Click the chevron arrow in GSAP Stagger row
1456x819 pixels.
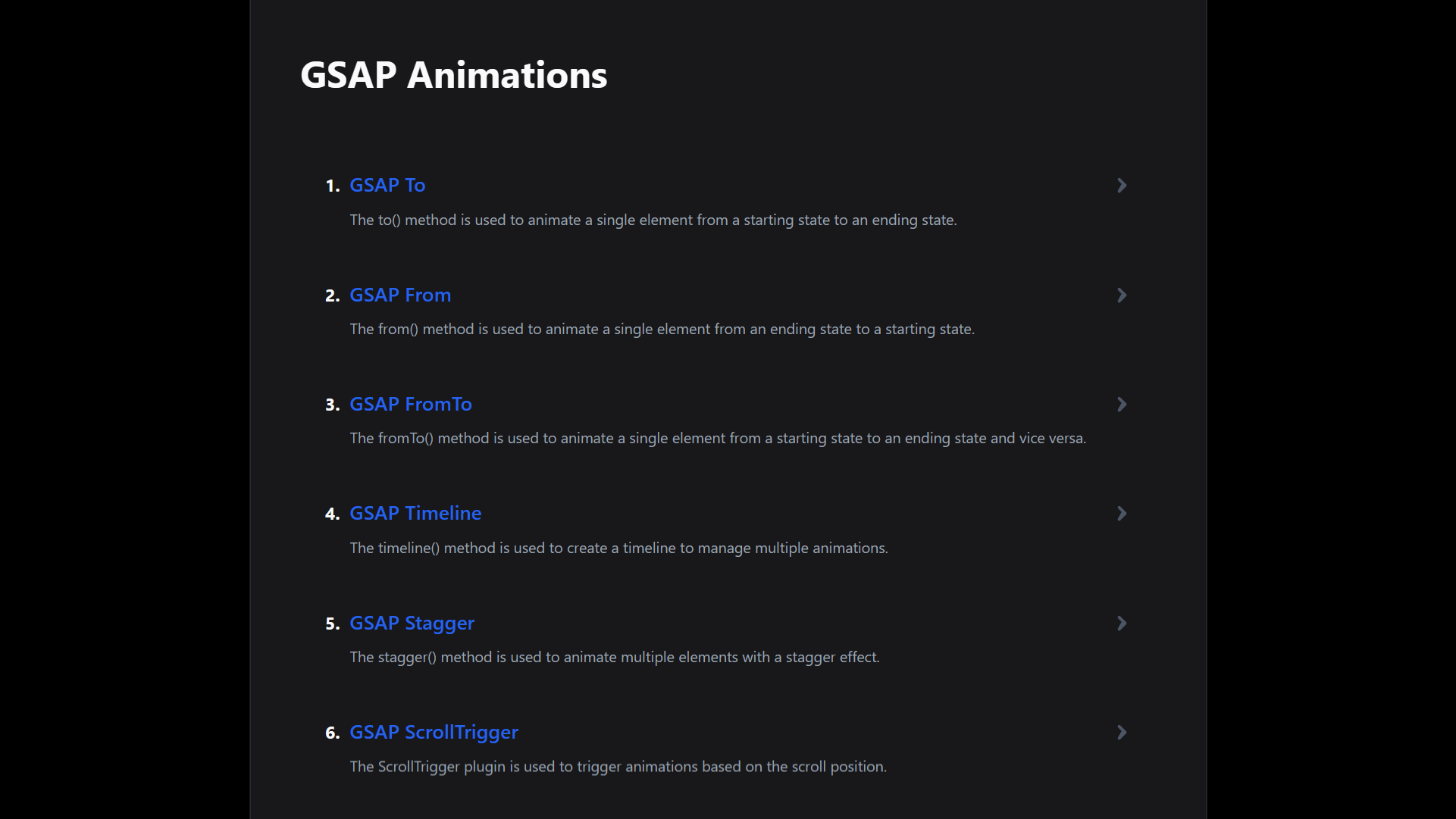1122,624
